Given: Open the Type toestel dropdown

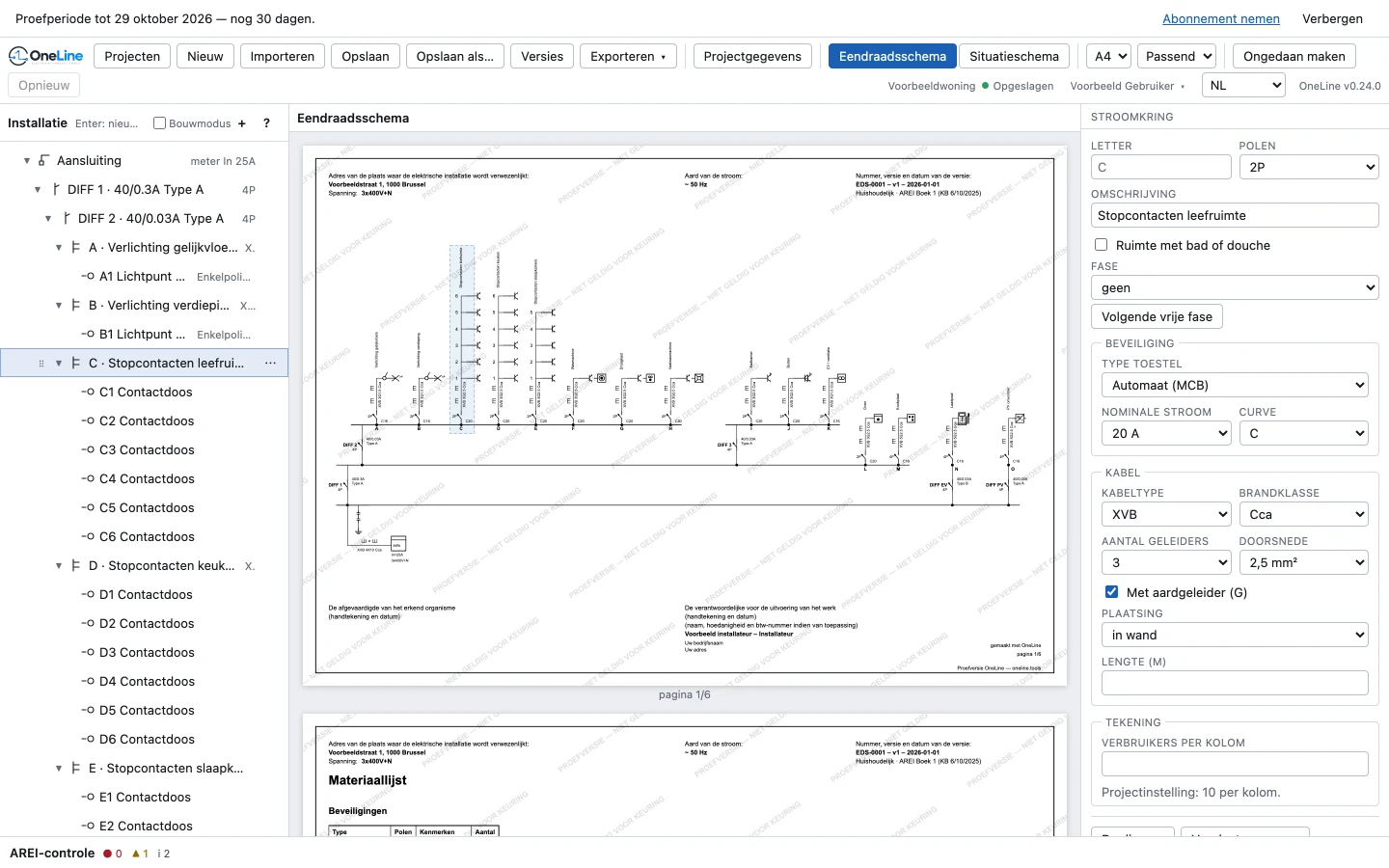Looking at the screenshot, I should pos(1235,385).
